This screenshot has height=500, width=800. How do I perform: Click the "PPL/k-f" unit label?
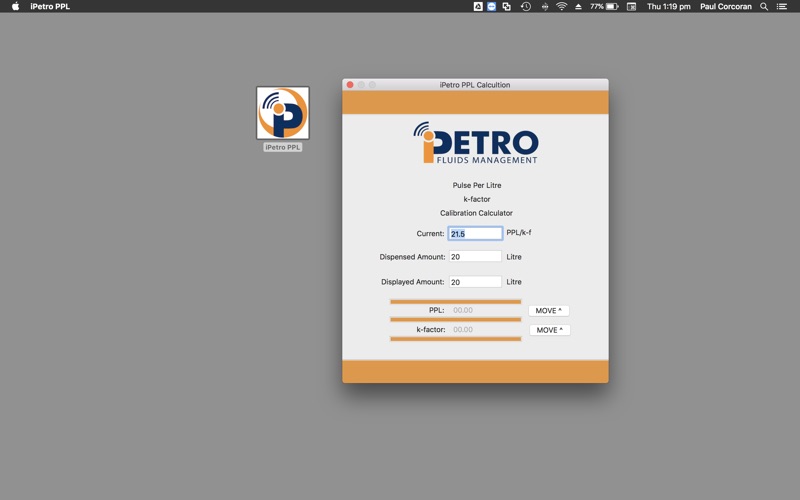pos(518,233)
